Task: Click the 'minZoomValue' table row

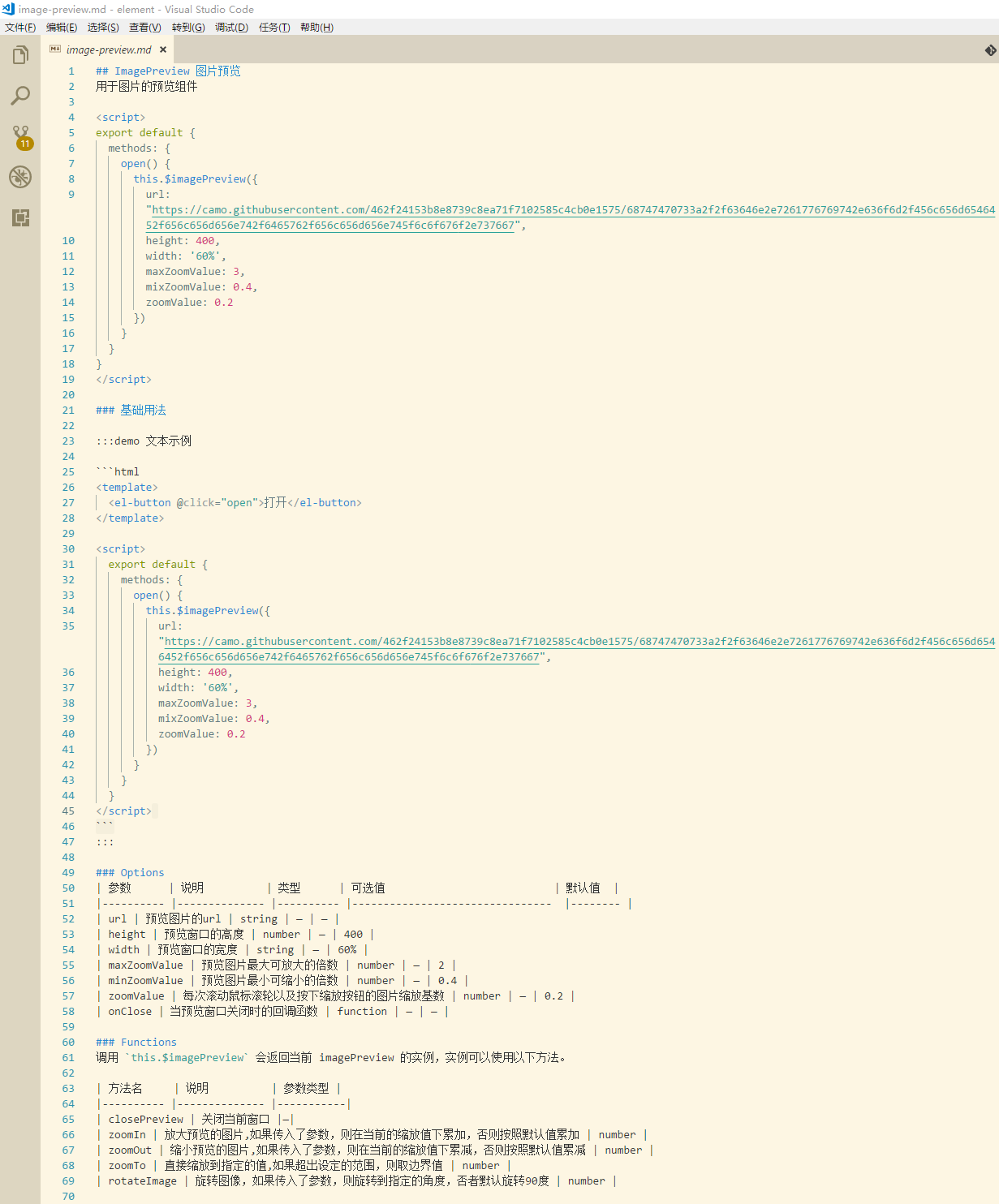Action: [282, 981]
